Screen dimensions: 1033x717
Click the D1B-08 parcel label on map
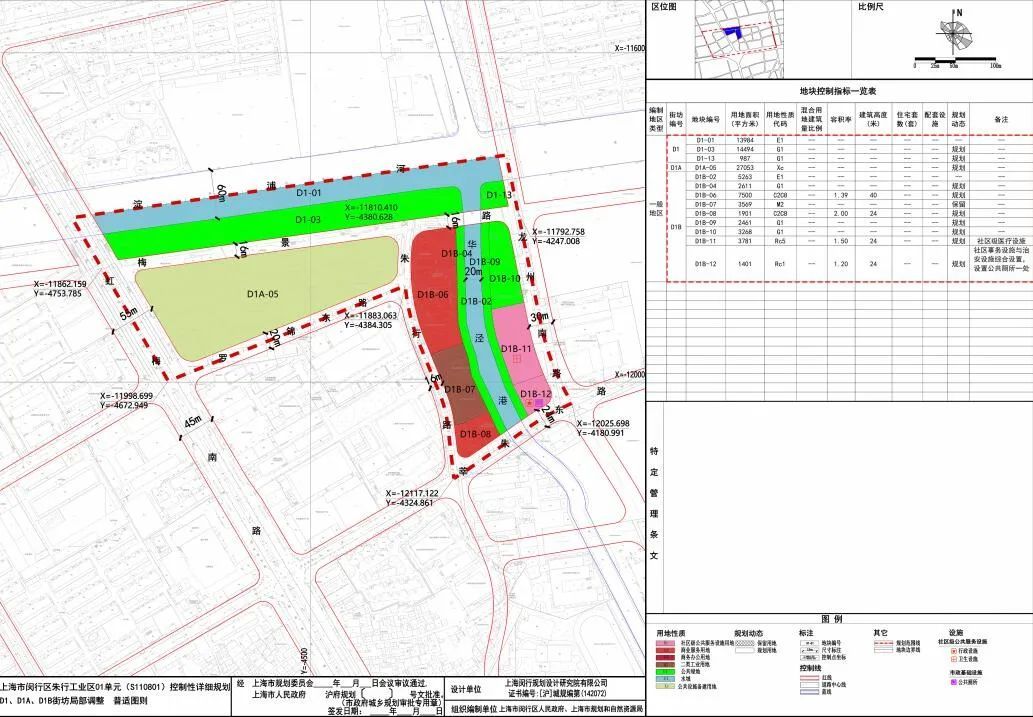(x=476, y=434)
